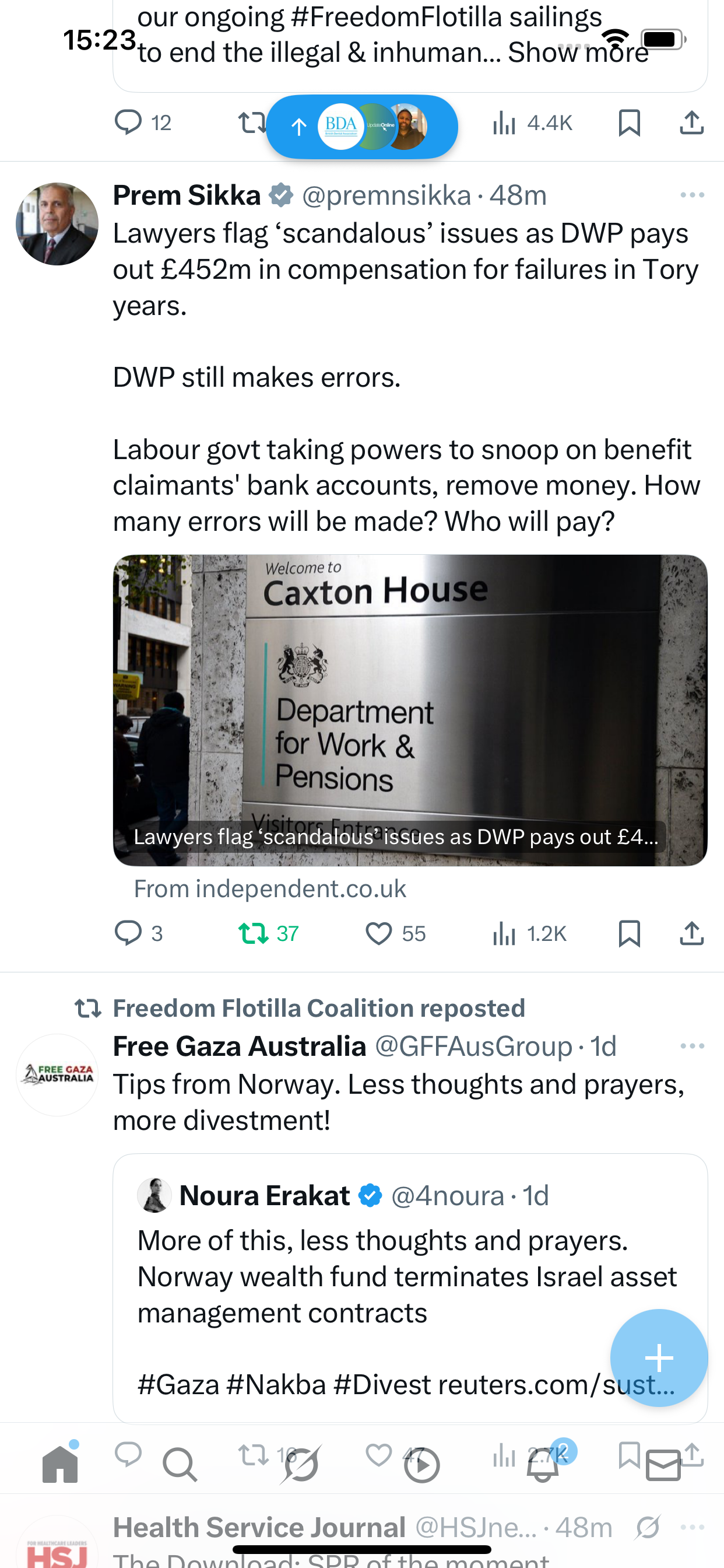The width and height of the screenshot is (724, 1568).
Task: Open more options for Prem Sikka's post
Action: click(692, 195)
